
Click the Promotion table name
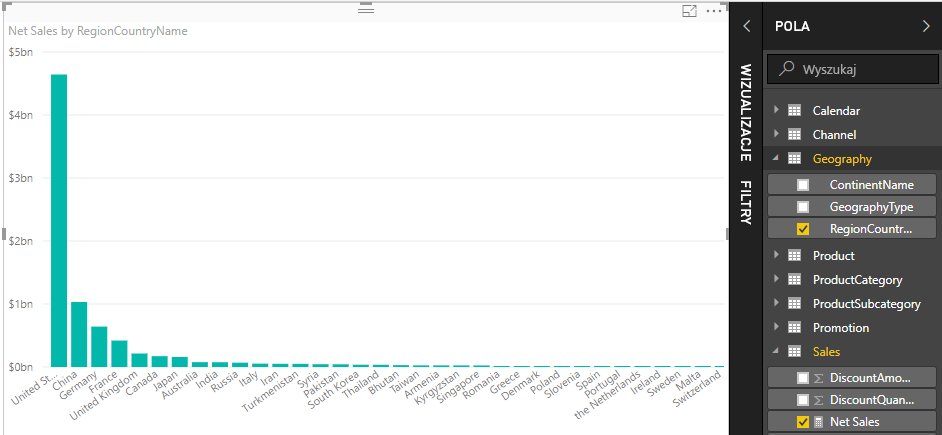click(841, 327)
